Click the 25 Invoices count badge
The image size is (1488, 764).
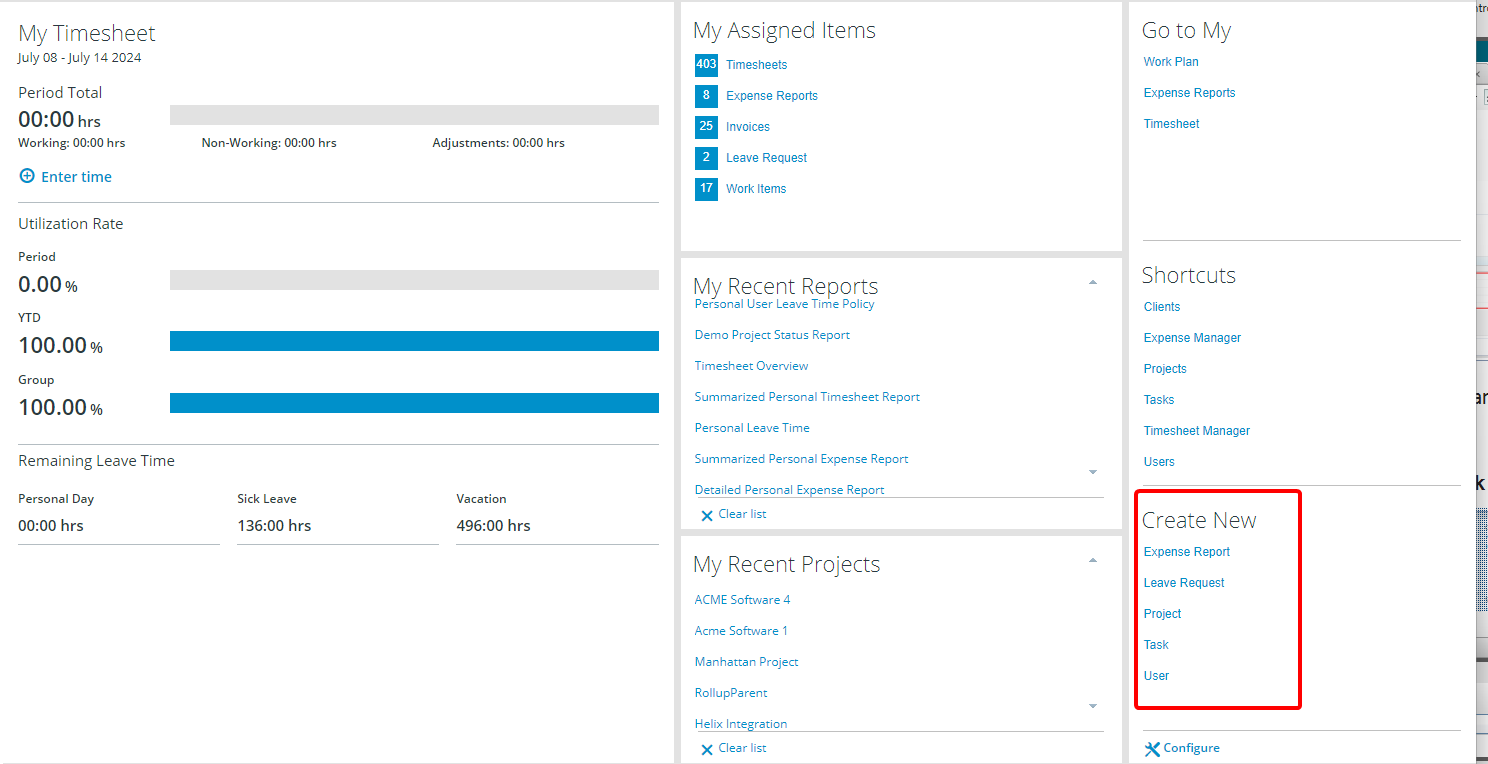[x=706, y=126]
